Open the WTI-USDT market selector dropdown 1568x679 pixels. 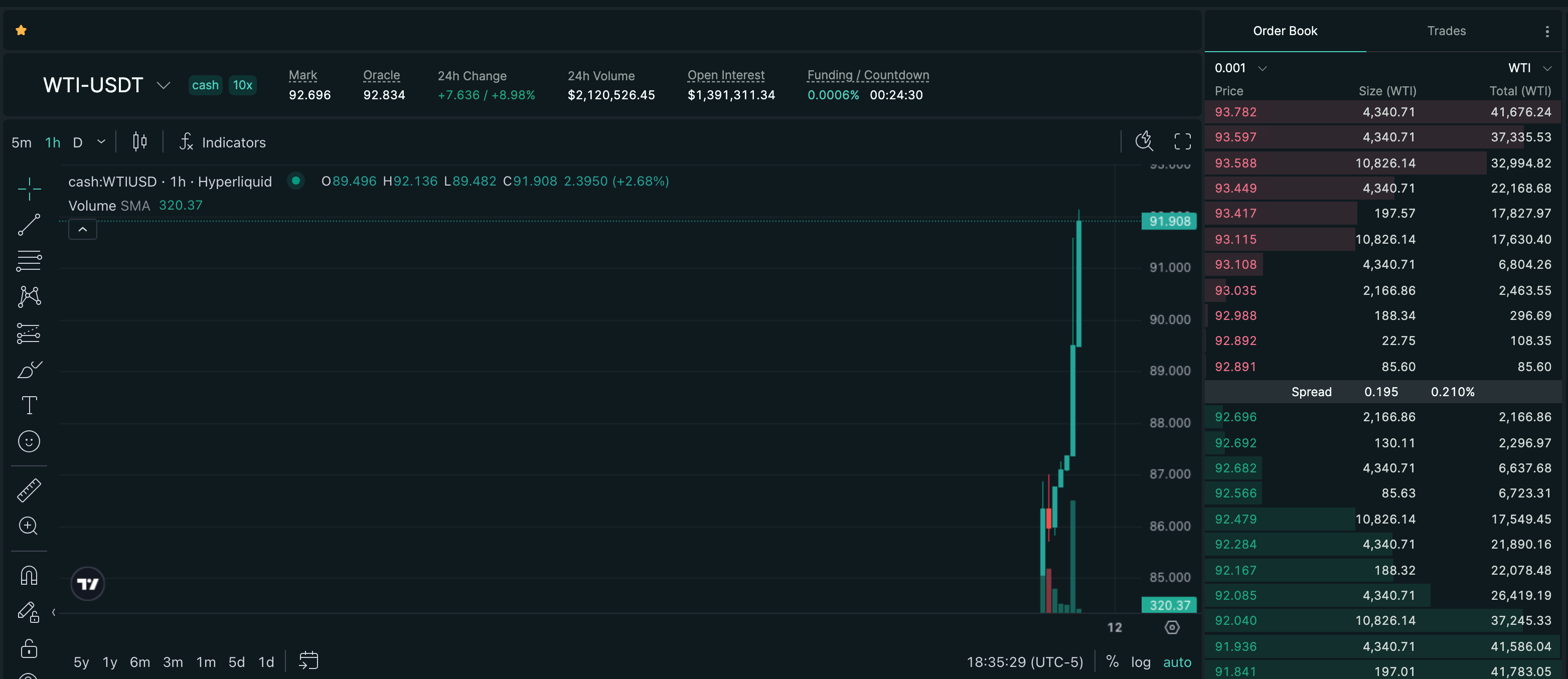tap(163, 85)
